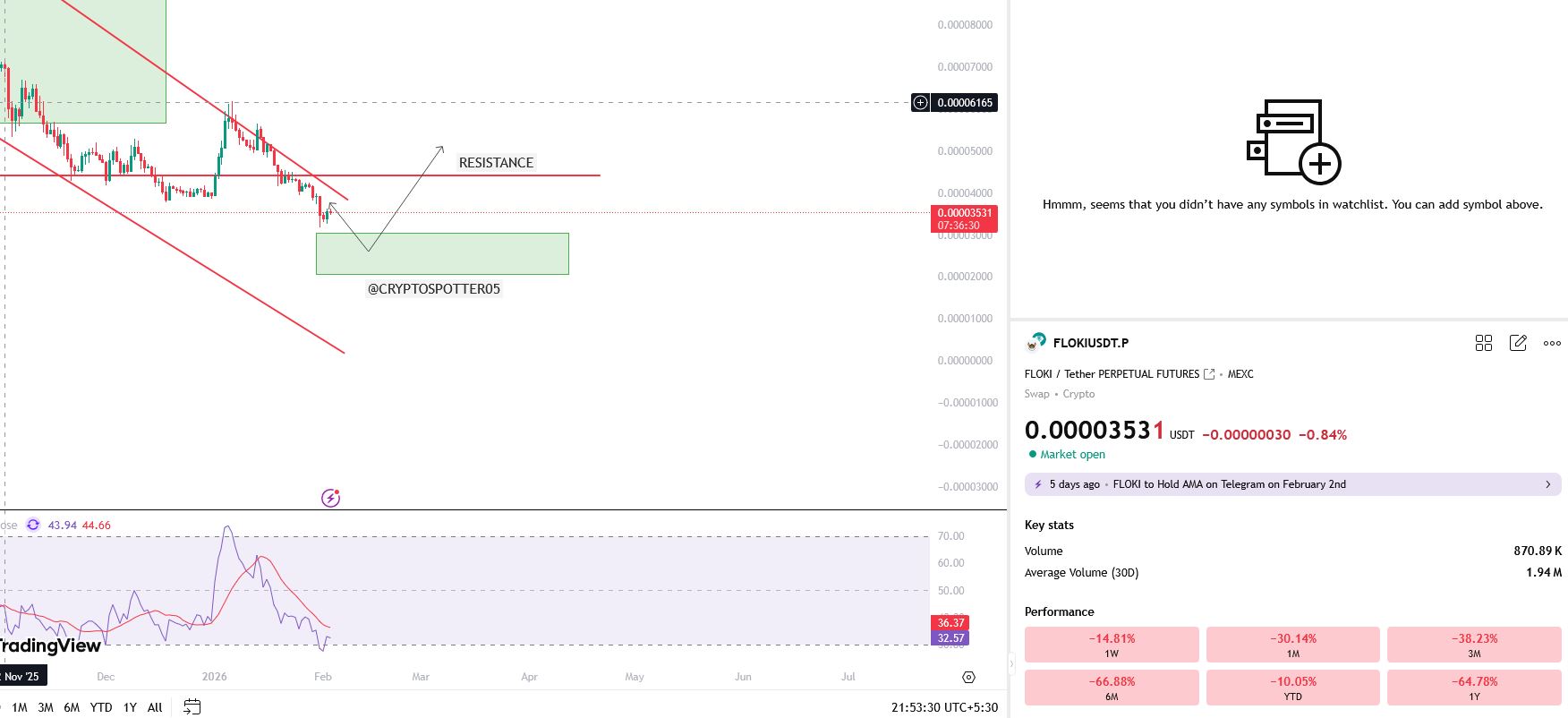Image resolution: width=1568 pixels, height=718 pixels.
Task: Click the 6M performance tile showing -66.88%
Action: tap(1112, 688)
